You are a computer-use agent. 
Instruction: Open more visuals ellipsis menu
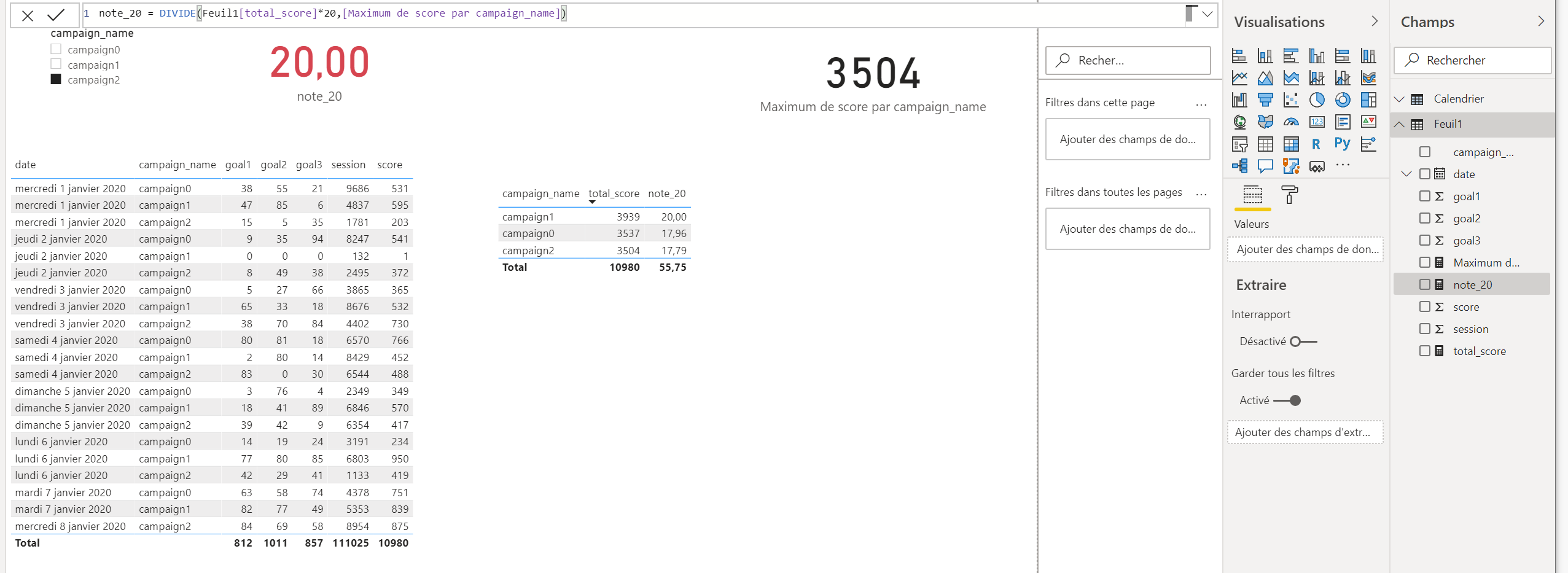(x=1343, y=165)
